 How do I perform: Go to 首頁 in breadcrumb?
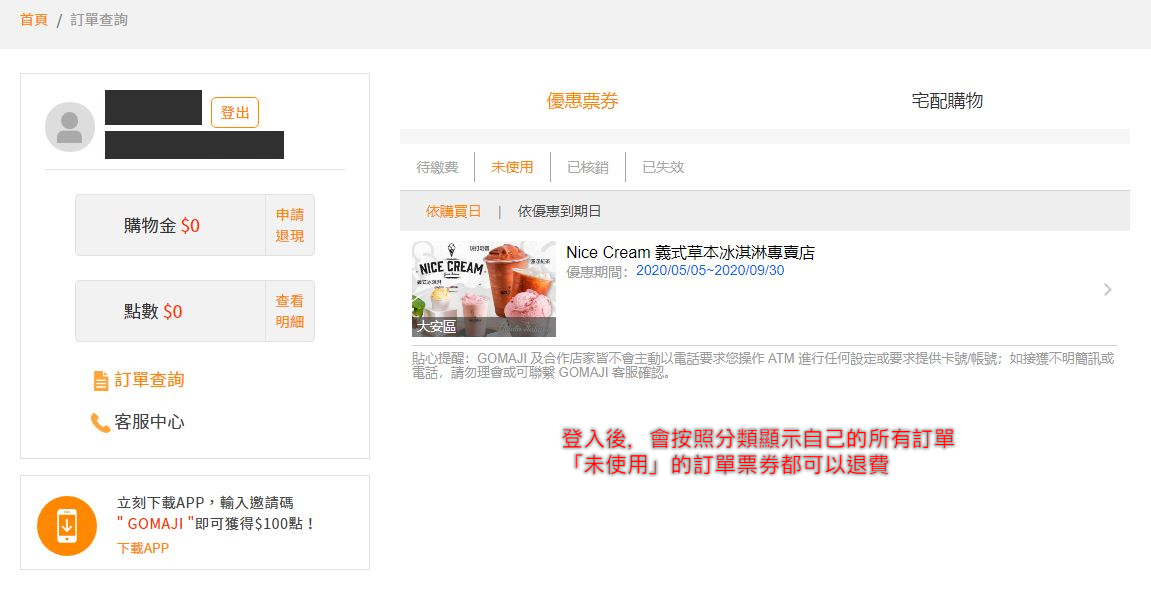point(34,20)
